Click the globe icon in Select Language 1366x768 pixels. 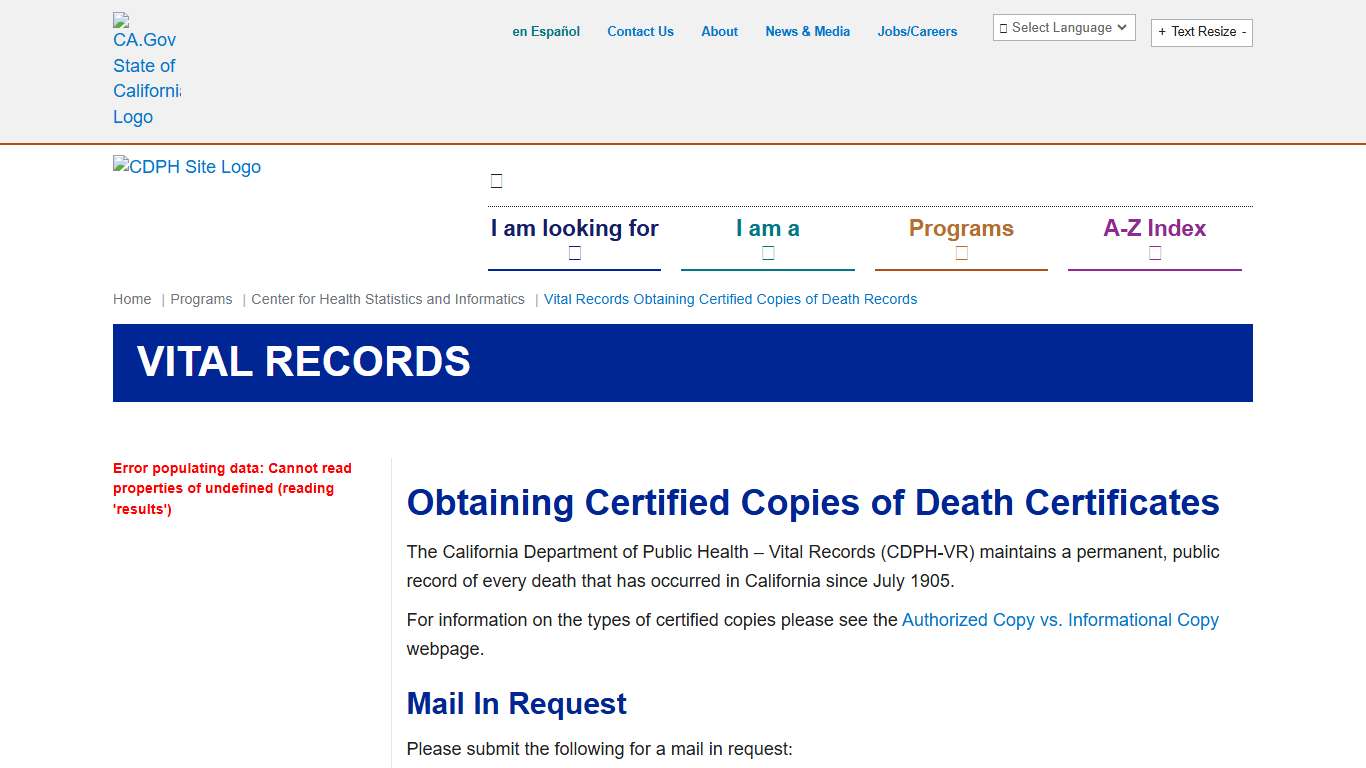coord(1003,27)
